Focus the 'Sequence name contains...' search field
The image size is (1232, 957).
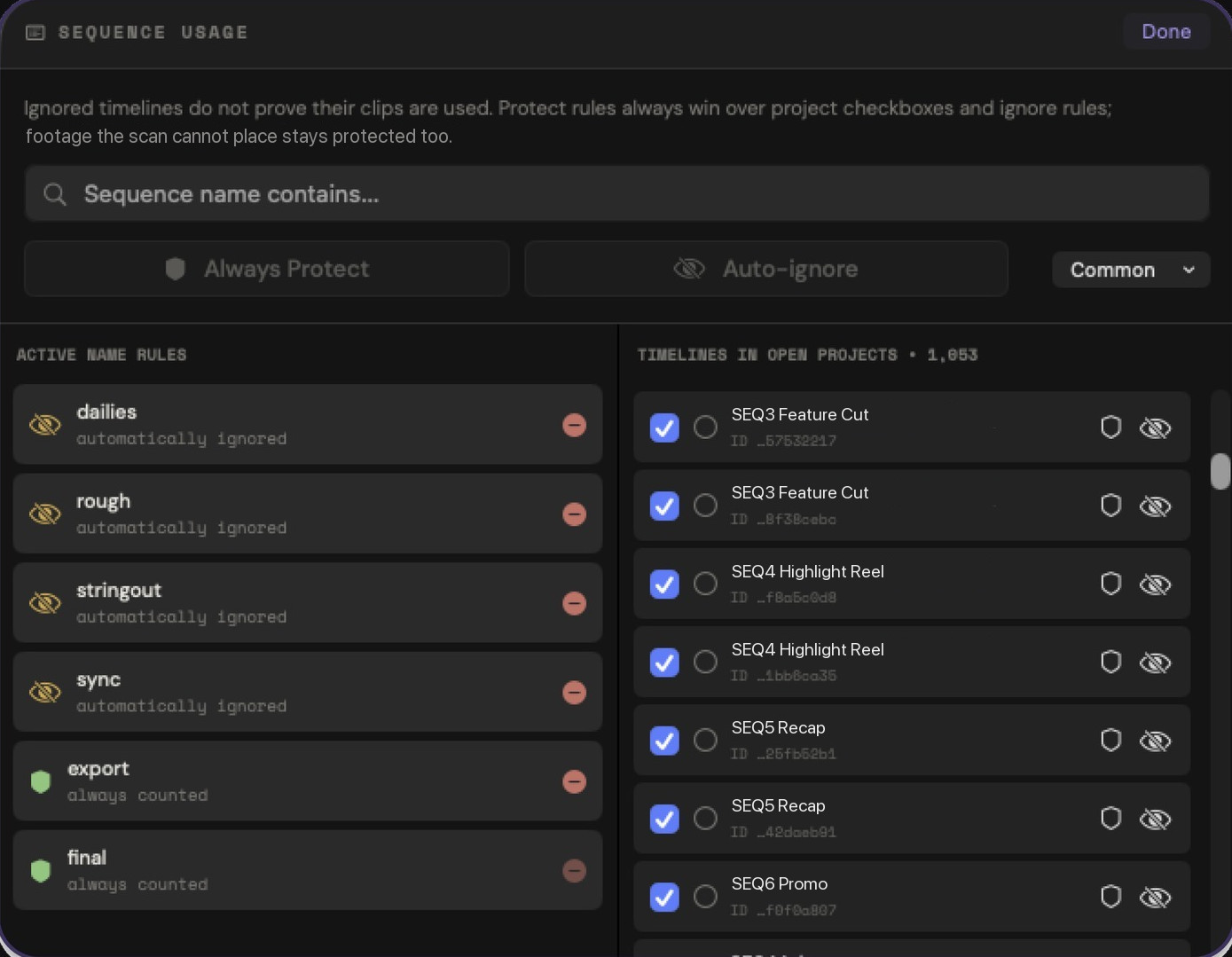(x=616, y=194)
